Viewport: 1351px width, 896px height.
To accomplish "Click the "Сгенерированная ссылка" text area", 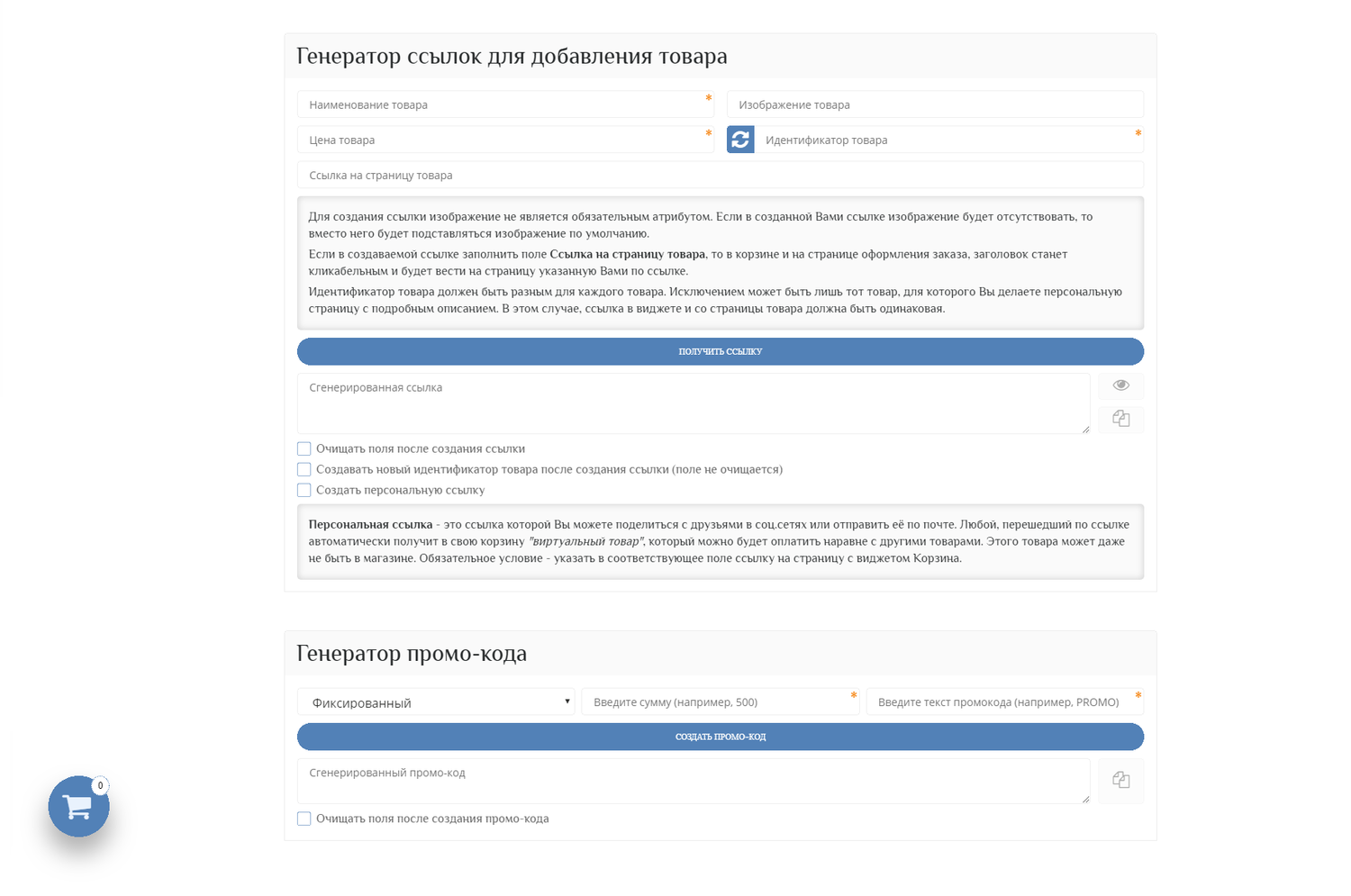I will [693, 403].
